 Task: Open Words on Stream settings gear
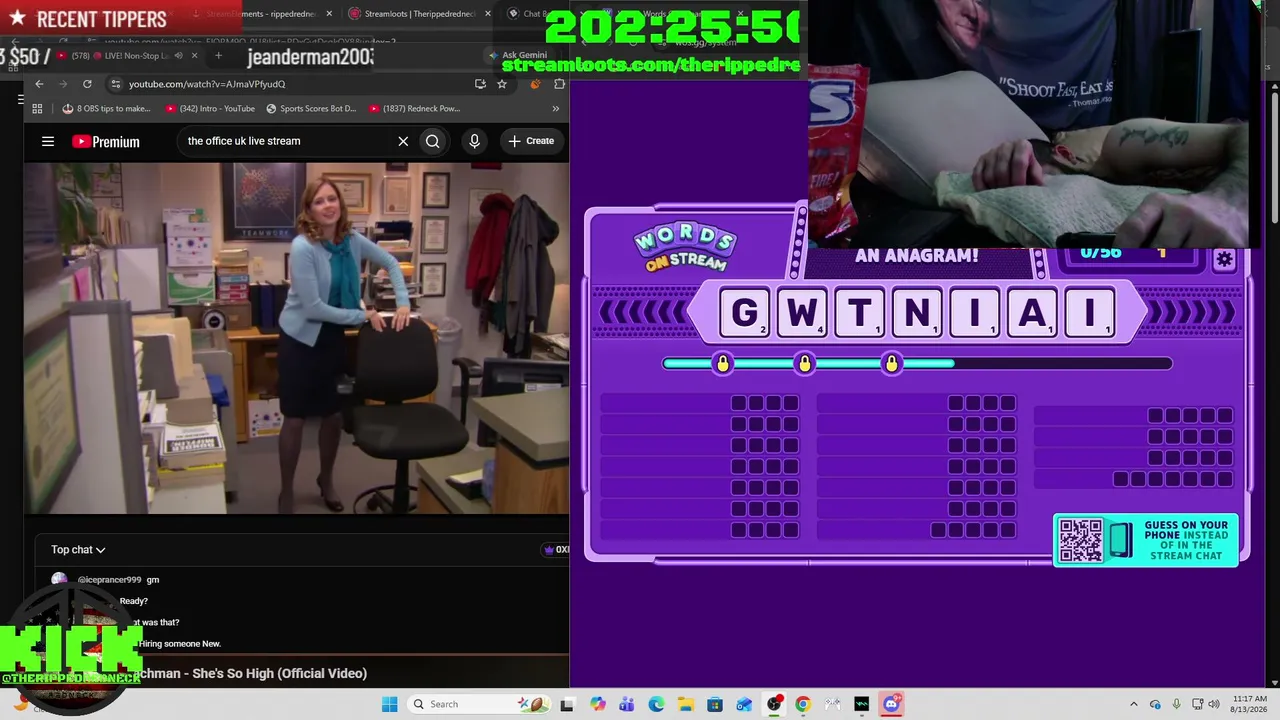point(1224,260)
